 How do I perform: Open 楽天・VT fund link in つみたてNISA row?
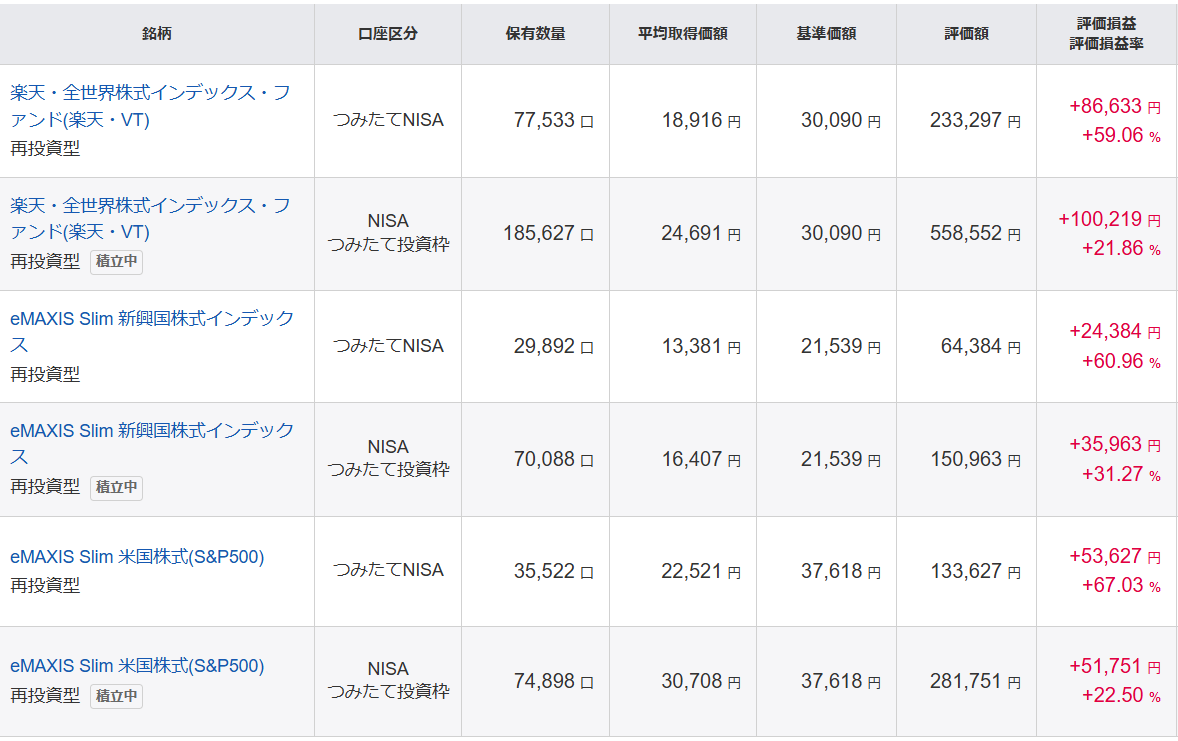tap(150, 94)
